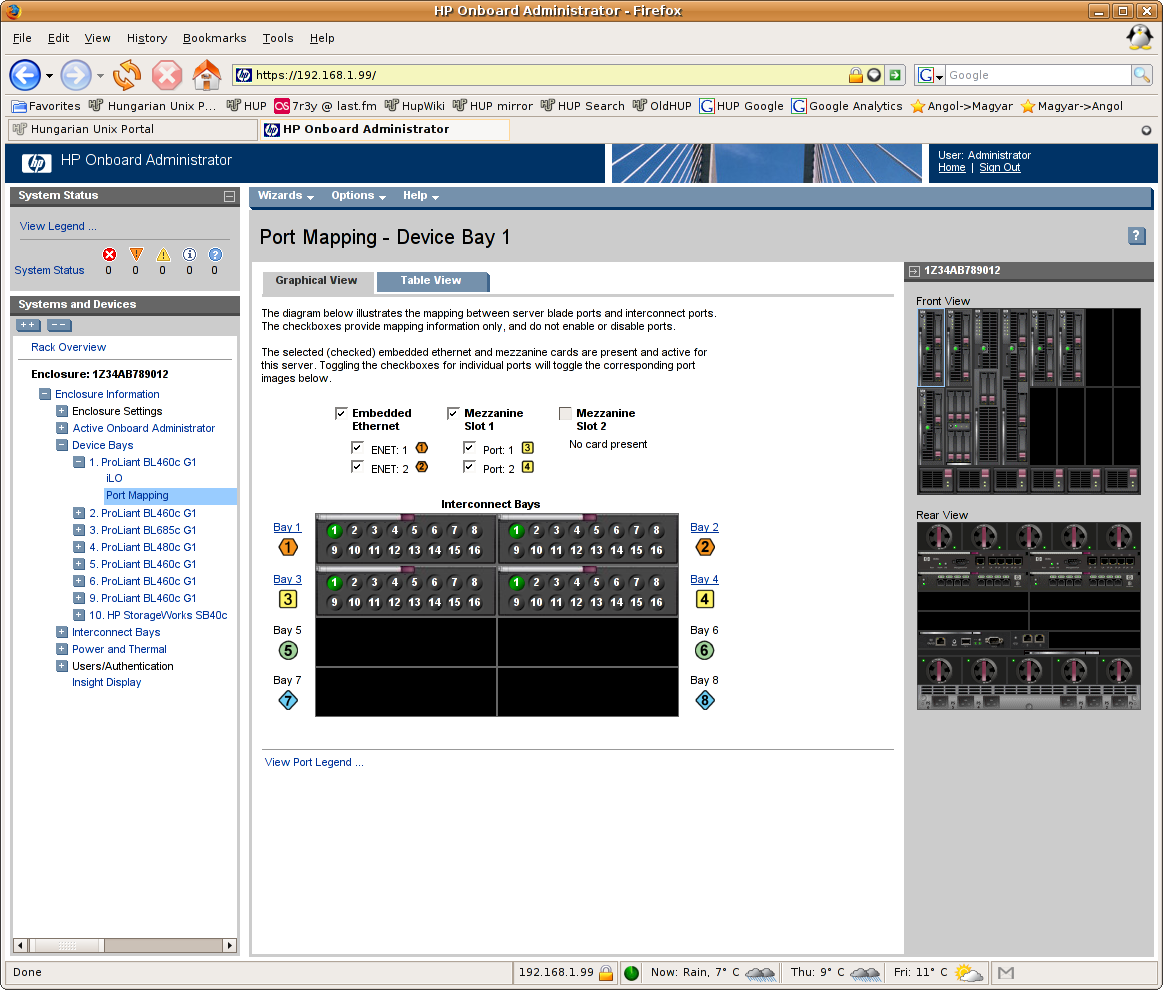1163x990 pixels.
Task: Expand all tree nodes with ++ button
Action: point(28,325)
